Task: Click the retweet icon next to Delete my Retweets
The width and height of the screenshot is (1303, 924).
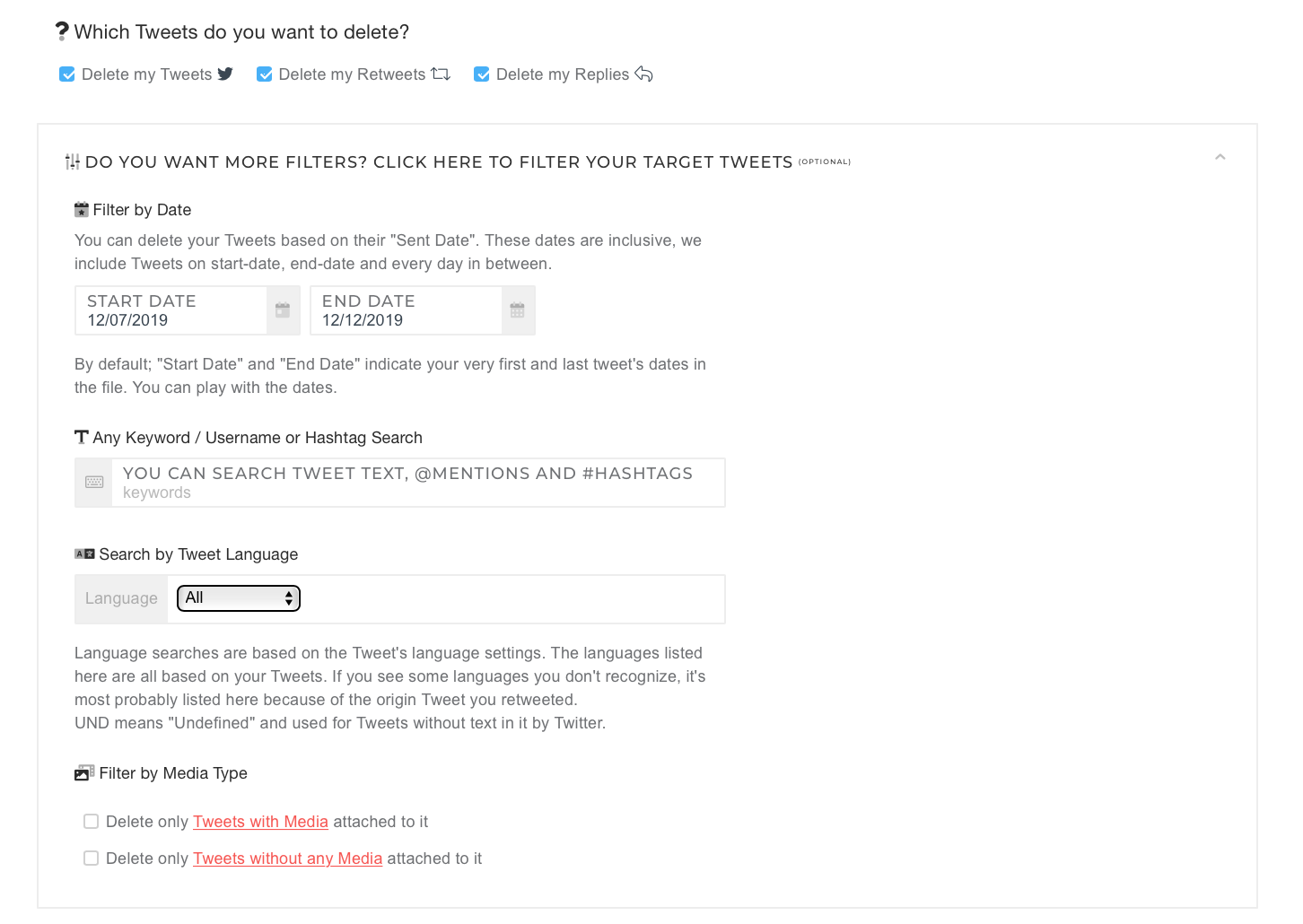Action: 441,74
